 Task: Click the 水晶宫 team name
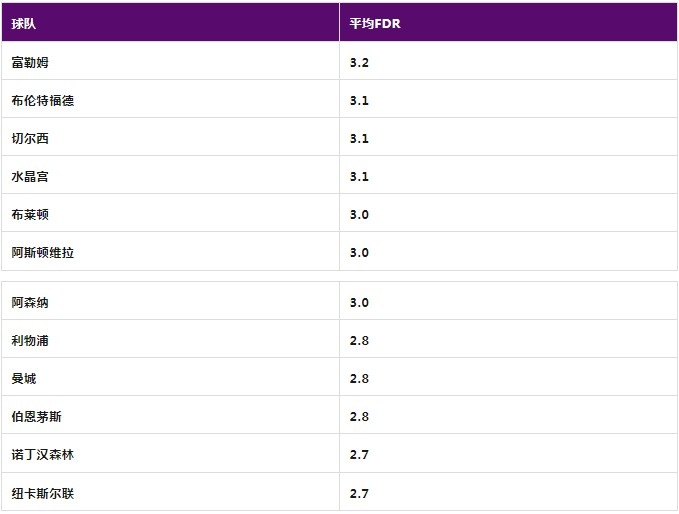30,176
